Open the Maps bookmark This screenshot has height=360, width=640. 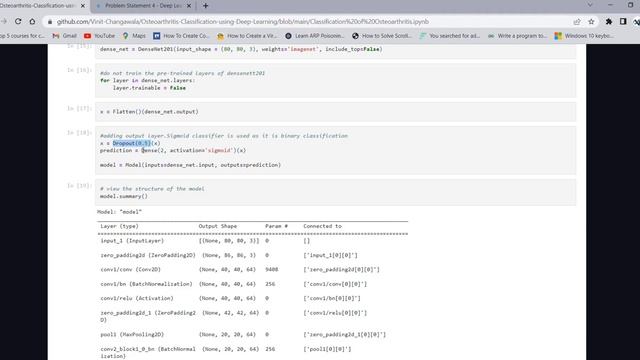[x=134, y=36]
